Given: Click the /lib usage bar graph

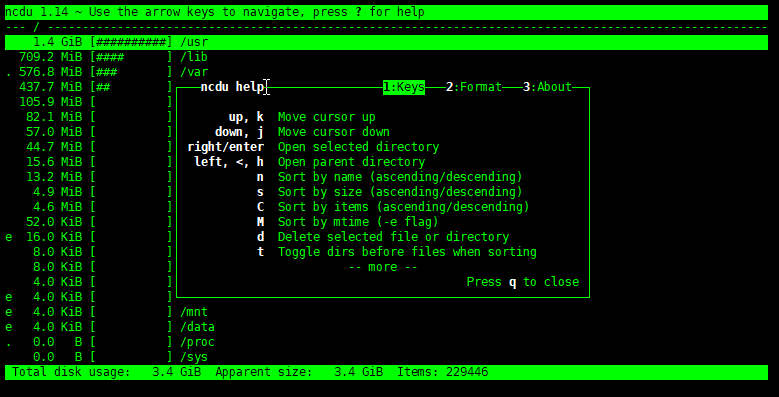Looking at the screenshot, I should point(131,57).
